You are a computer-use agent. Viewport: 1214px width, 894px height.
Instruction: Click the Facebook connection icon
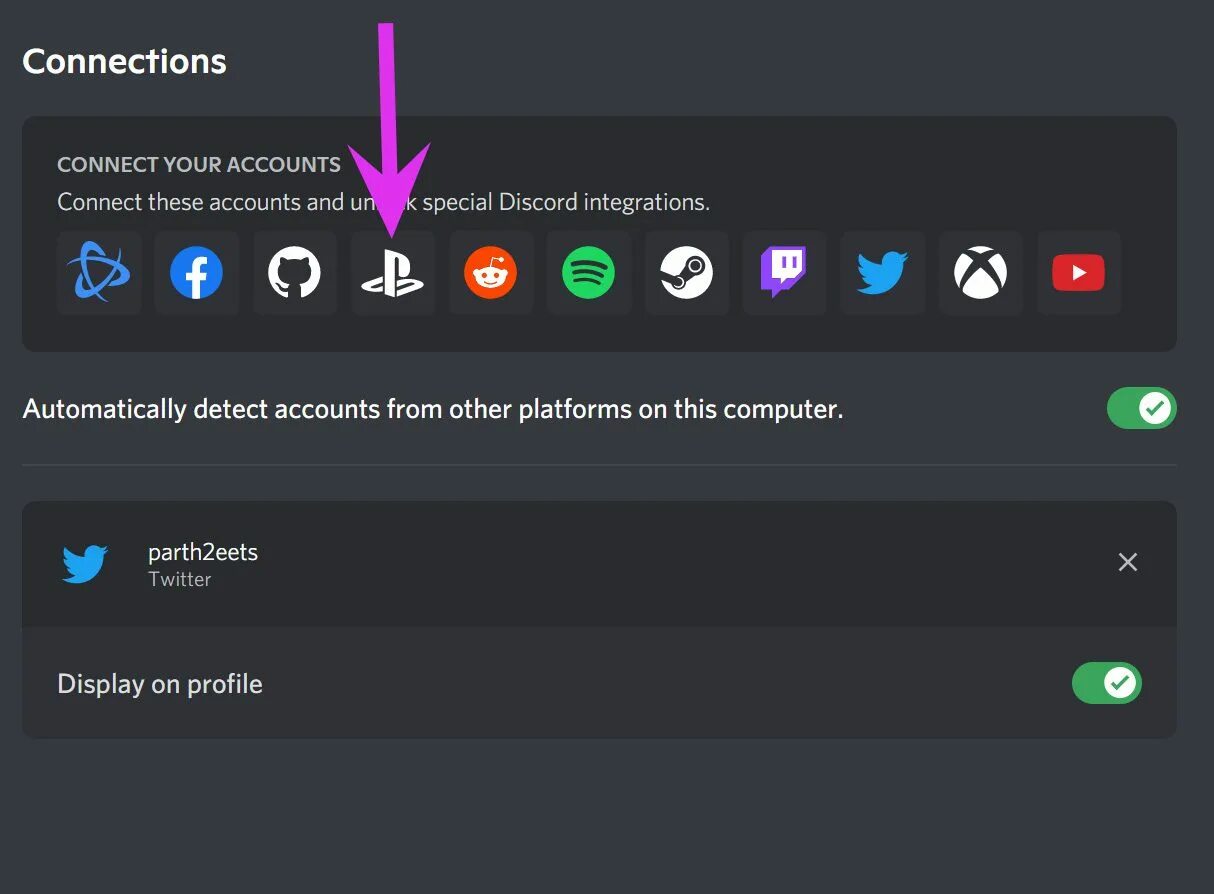[x=196, y=273]
